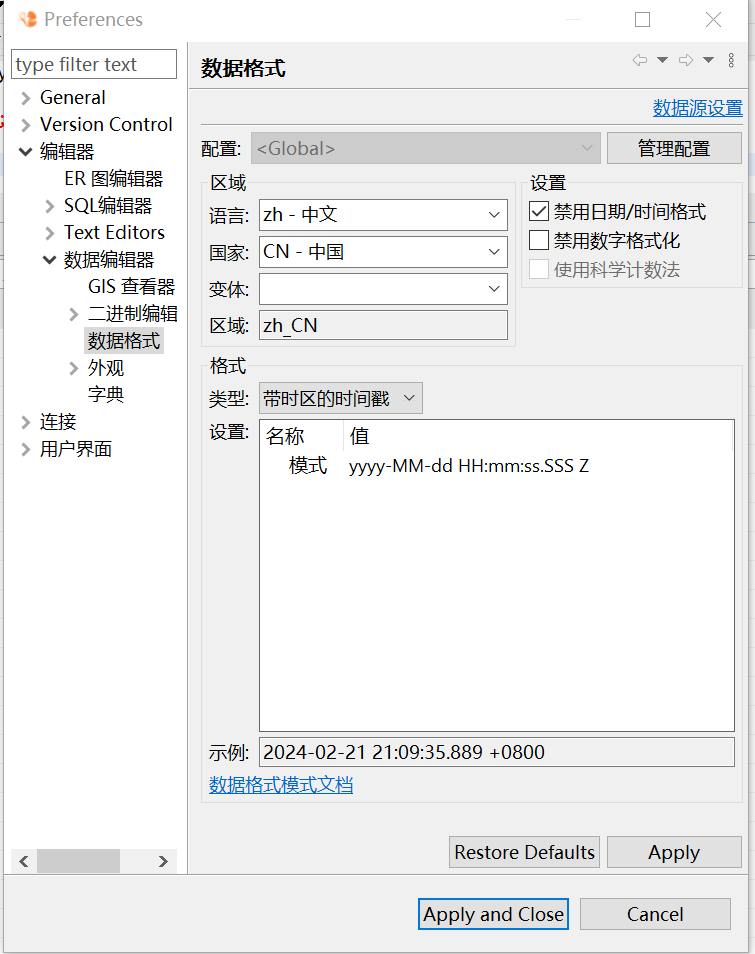Click the back navigation arrow icon
The height and width of the screenshot is (954, 755).
pyautogui.click(x=640, y=59)
